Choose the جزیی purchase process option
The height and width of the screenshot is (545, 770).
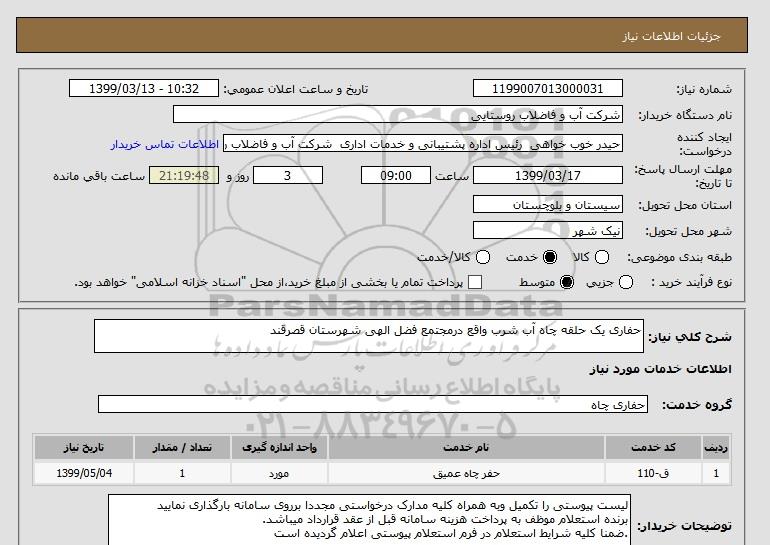point(626,282)
